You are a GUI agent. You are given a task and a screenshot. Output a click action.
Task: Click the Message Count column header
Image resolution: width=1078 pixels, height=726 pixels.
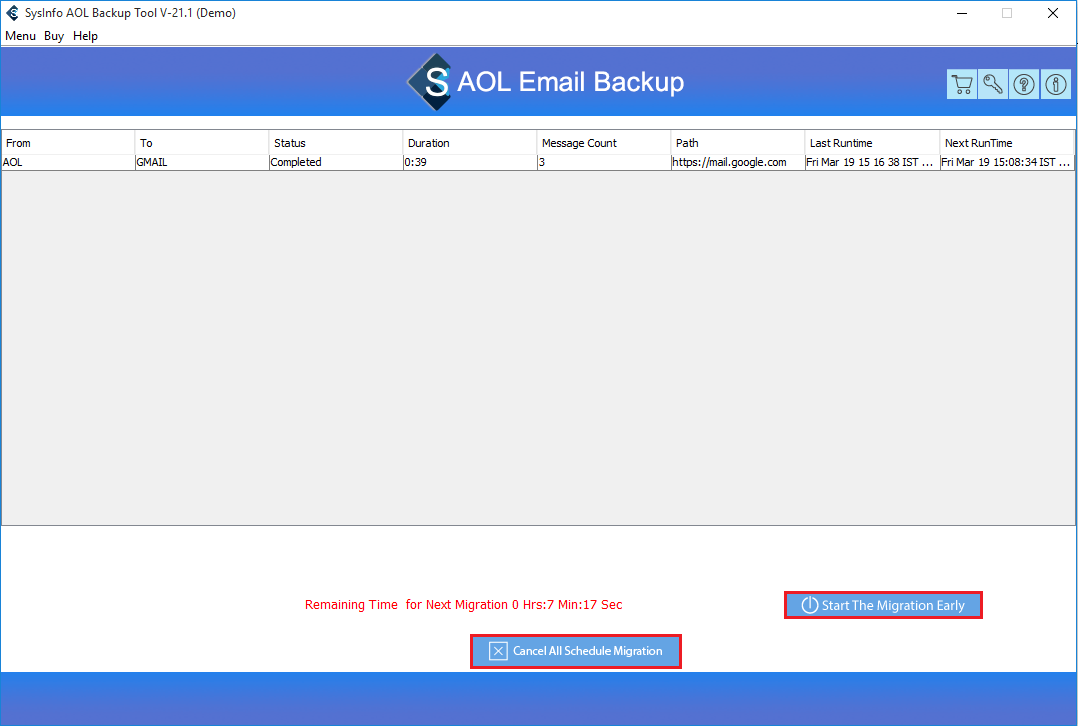pos(604,143)
